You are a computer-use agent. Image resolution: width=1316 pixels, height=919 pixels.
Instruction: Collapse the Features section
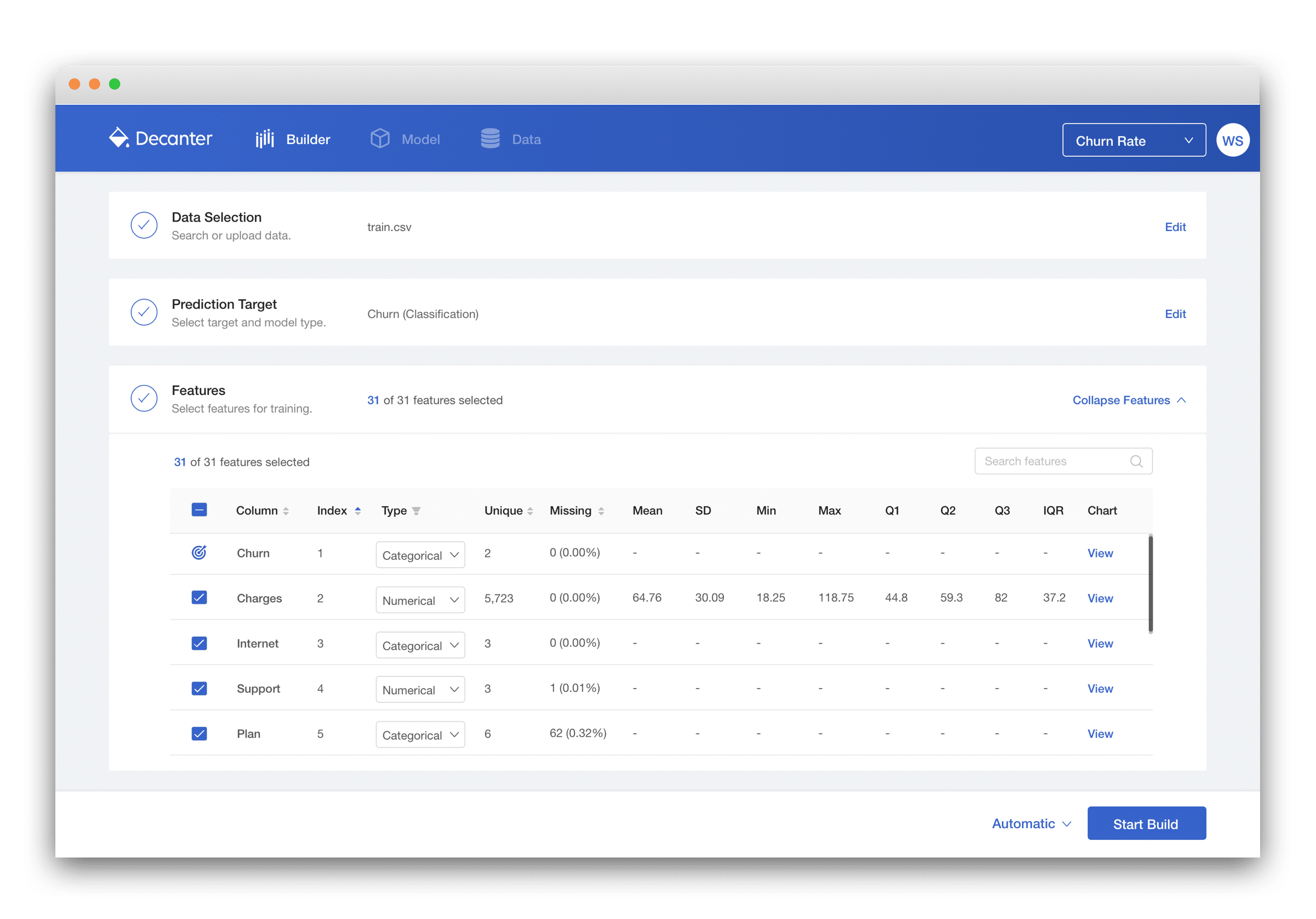1129,400
